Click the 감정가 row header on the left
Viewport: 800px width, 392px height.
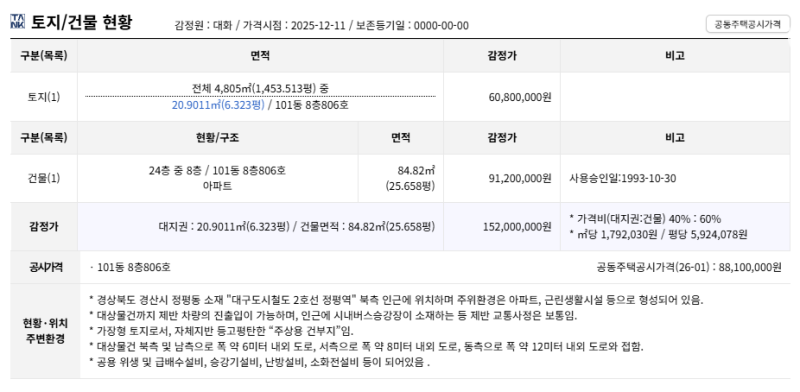coord(44,227)
